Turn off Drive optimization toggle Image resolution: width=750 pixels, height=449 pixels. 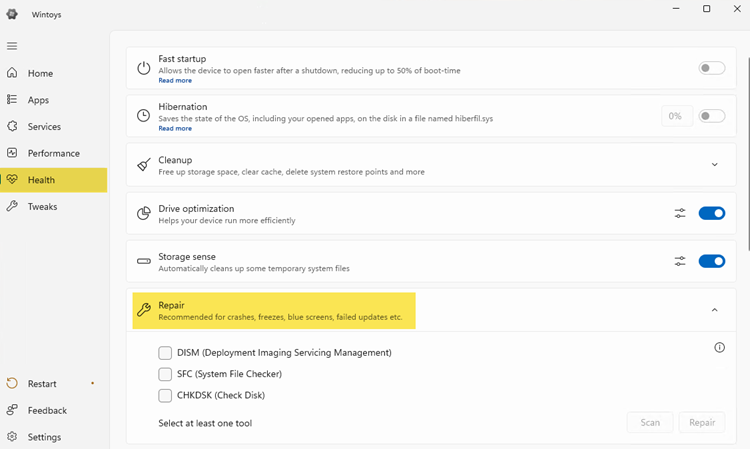[x=711, y=213]
